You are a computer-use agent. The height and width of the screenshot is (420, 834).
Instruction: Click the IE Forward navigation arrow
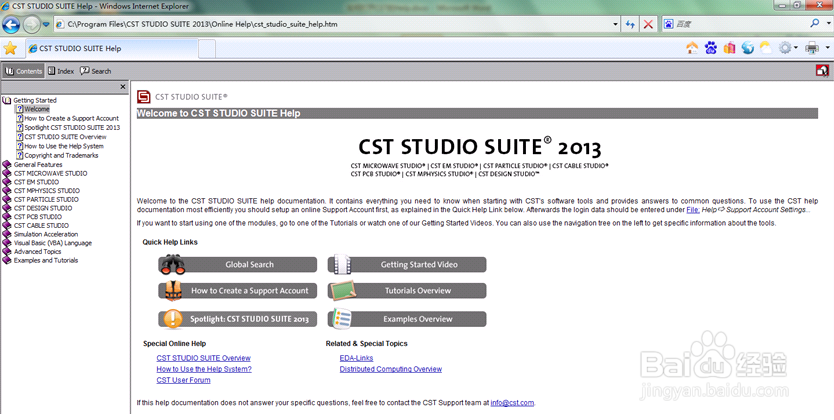32,24
